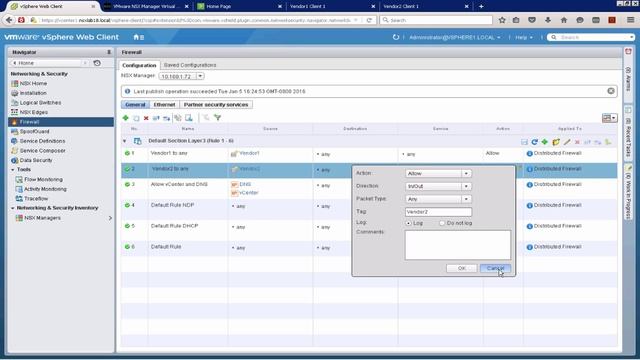Switch to Partner security services tab
This screenshot has height=360, width=640.
coord(216,105)
